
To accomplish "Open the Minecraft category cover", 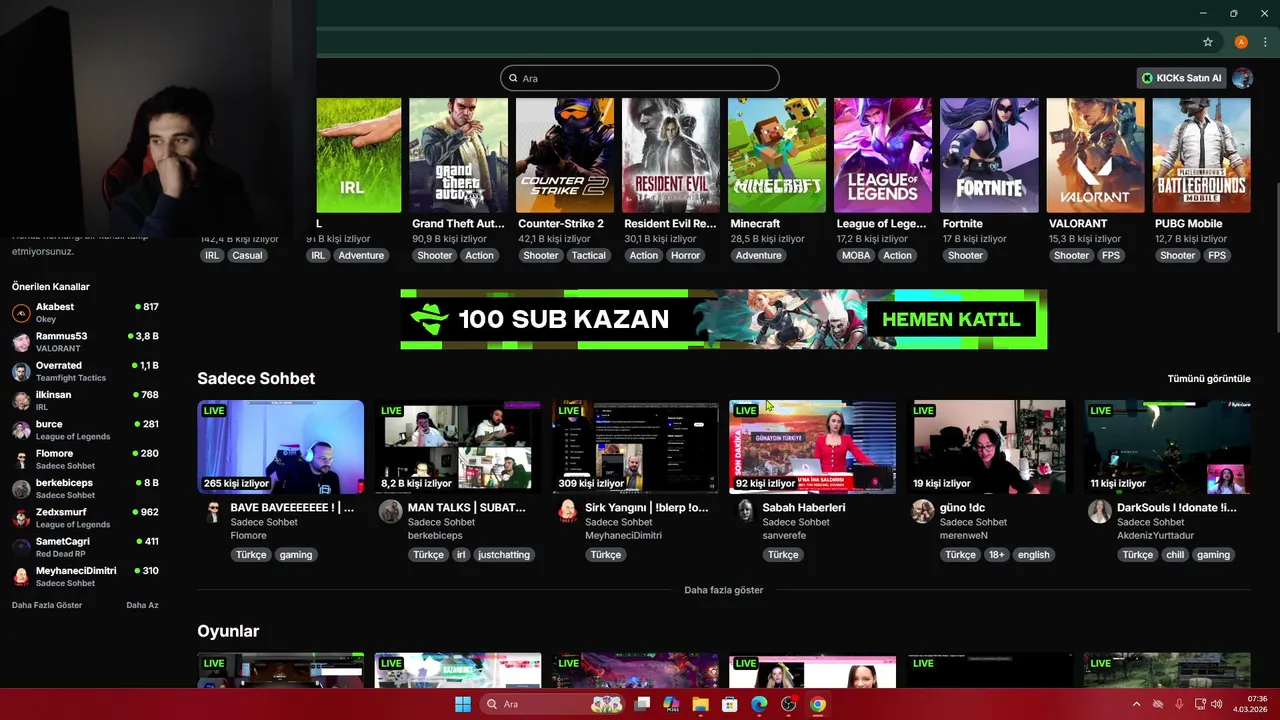I will coord(777,155).
